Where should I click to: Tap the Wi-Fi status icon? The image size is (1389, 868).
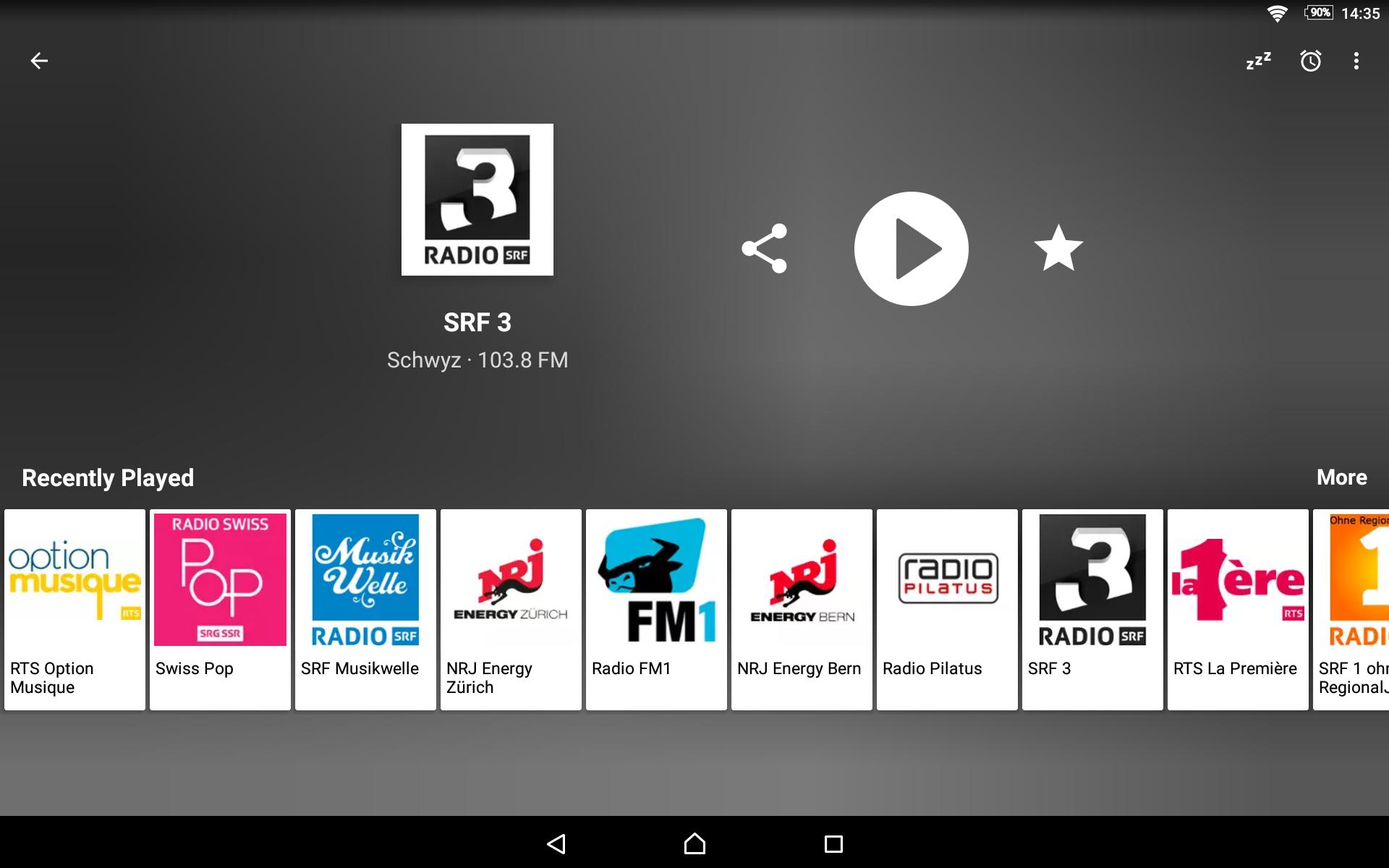[1278, 13]
